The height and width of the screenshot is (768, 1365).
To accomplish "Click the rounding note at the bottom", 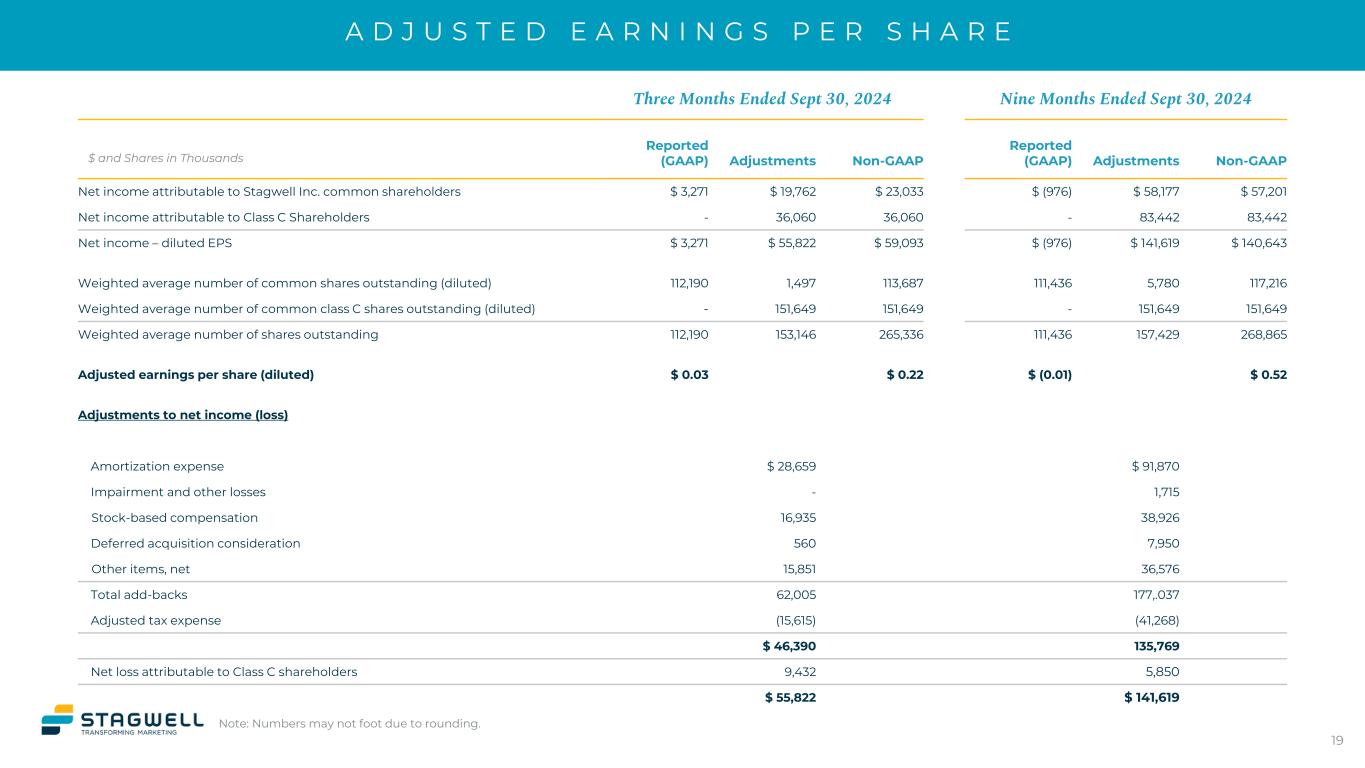I will point(349,724).
